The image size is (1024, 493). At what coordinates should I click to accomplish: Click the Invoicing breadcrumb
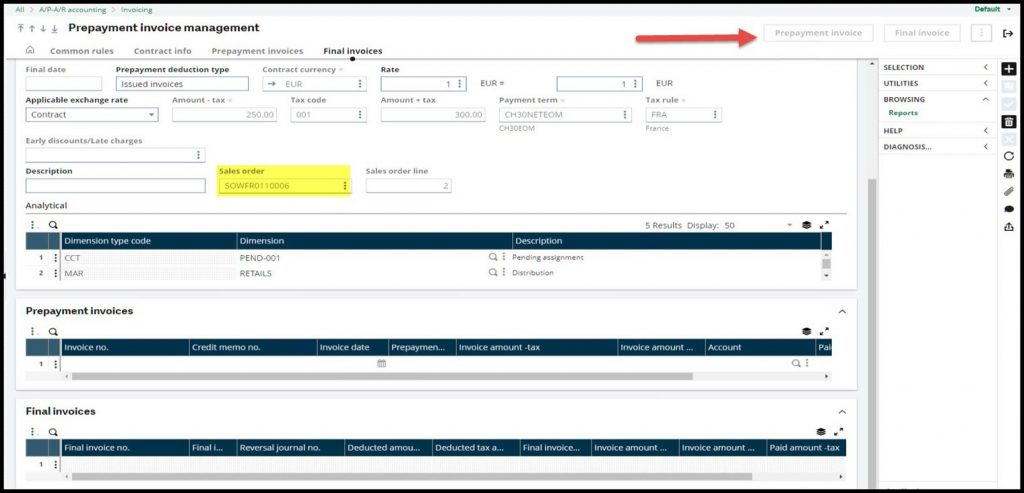coord(136,10)
